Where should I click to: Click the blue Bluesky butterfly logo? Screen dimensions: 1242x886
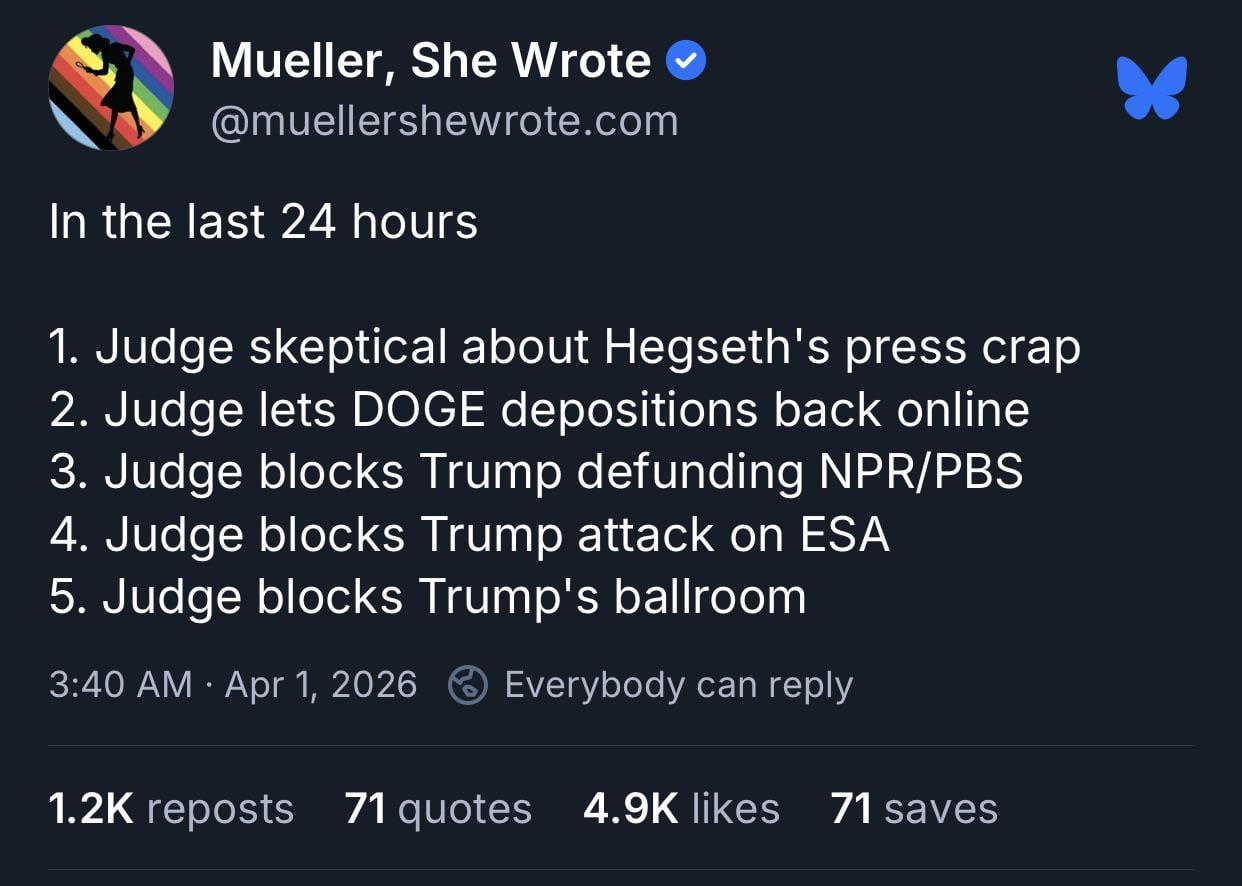(1152, 88)
